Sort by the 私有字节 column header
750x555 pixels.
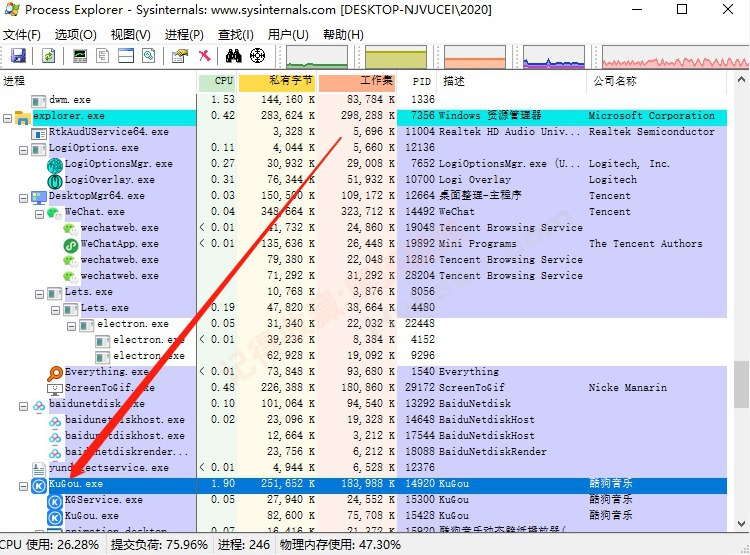277,82
